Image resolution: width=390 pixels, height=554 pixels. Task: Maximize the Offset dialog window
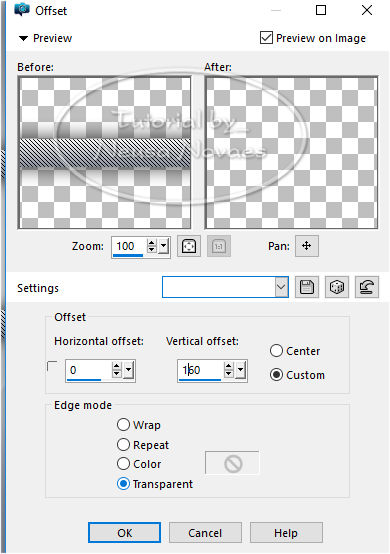(321, 10)
